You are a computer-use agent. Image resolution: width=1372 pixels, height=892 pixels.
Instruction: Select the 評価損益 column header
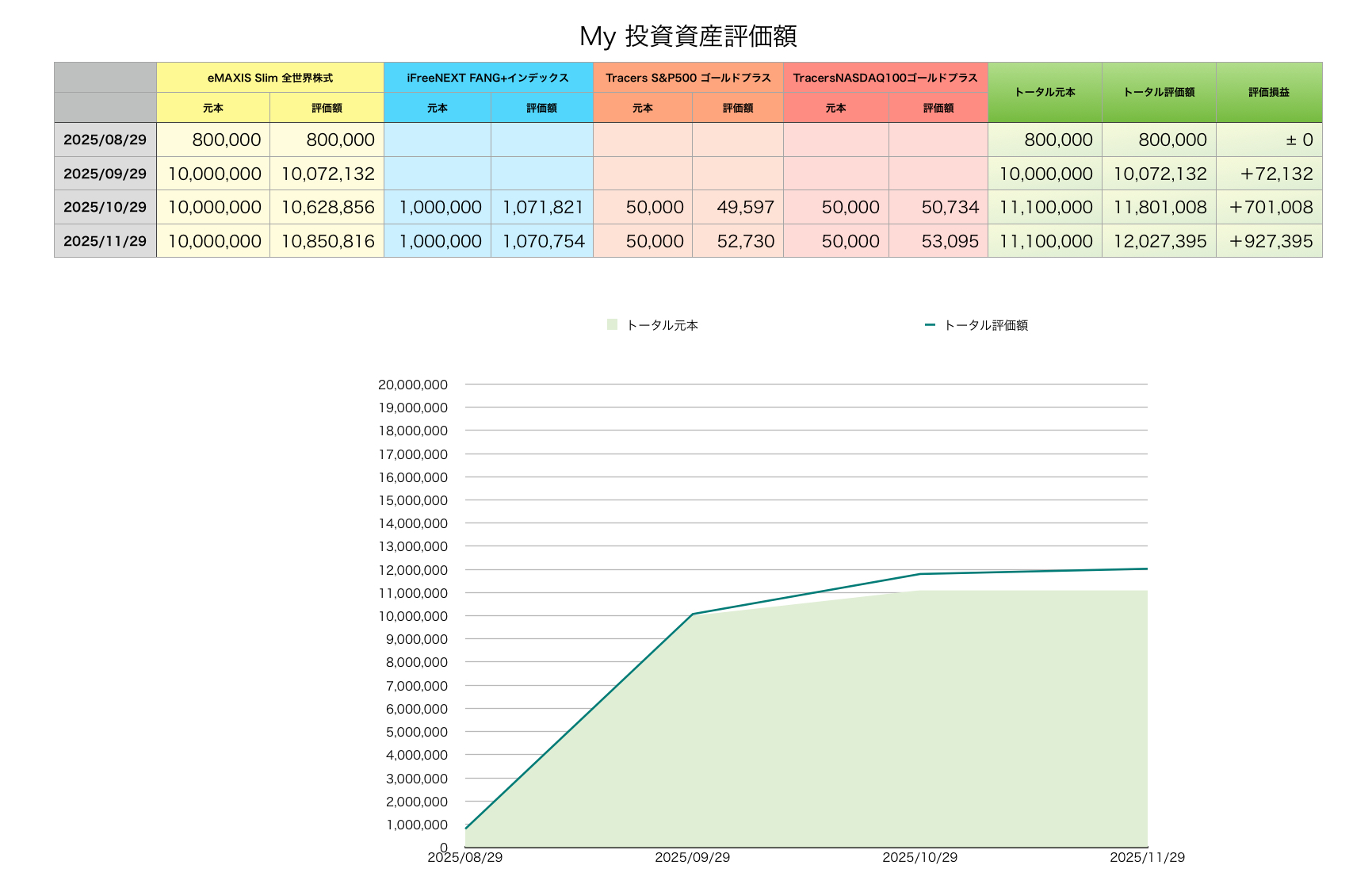pos(1268,92)
